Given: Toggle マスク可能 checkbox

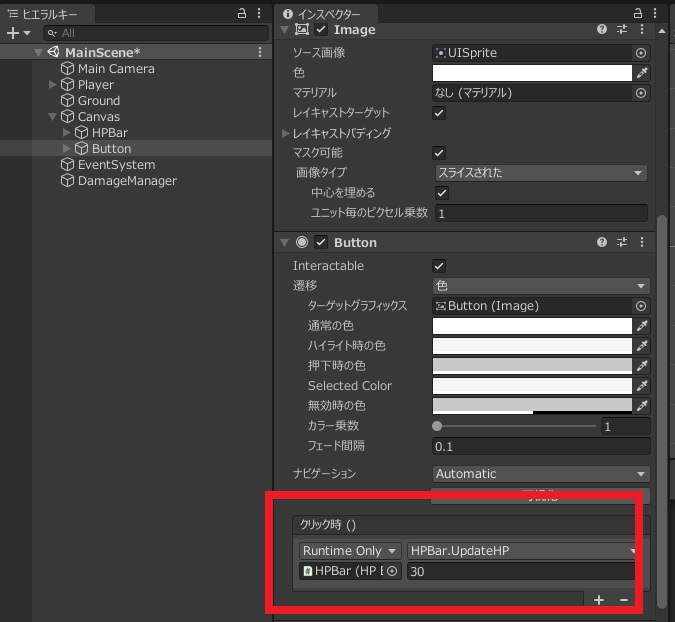Looking at the screenshot, I should (x=439, y=153).
